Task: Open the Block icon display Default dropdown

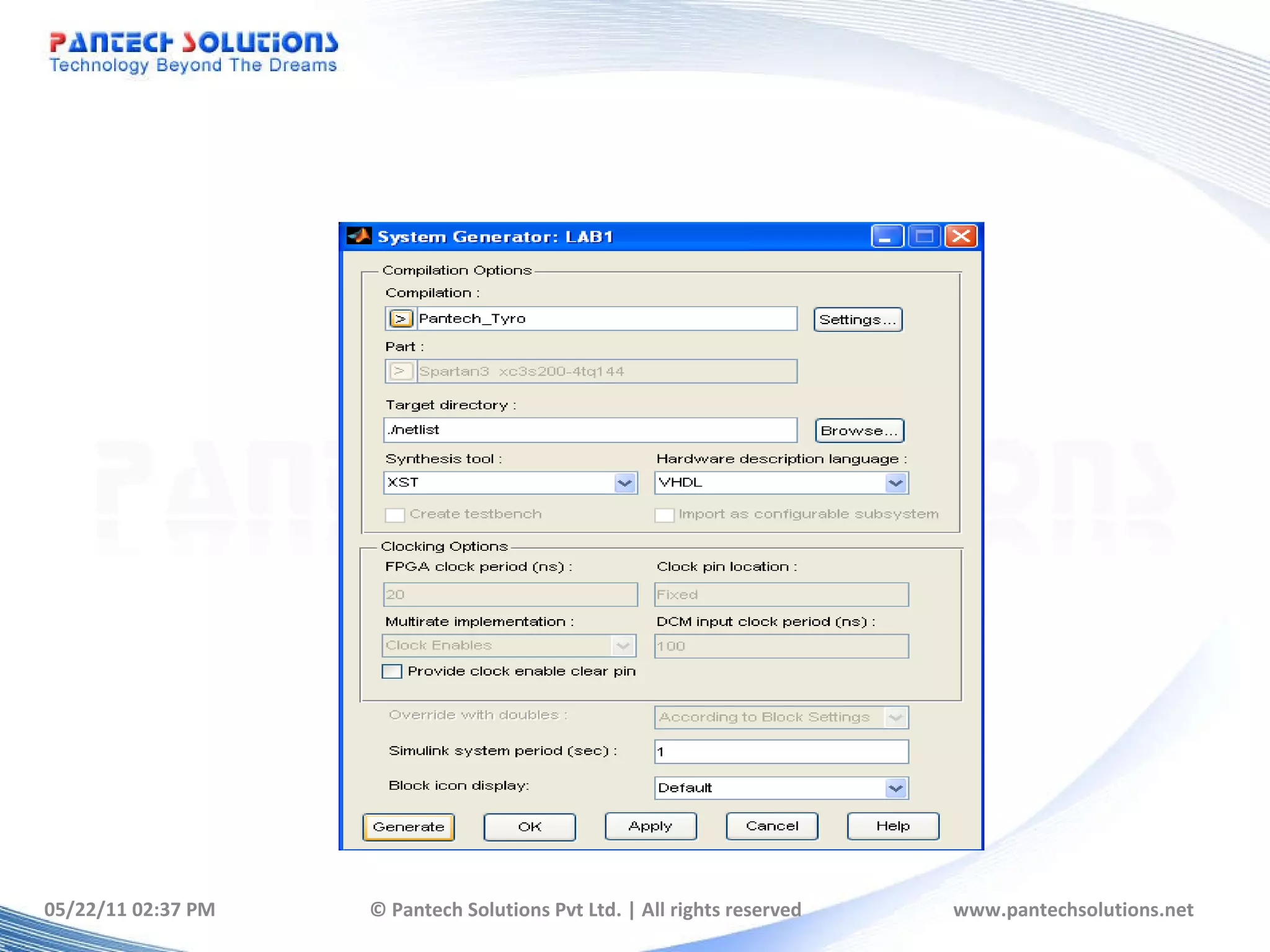Action: (895, 788)
